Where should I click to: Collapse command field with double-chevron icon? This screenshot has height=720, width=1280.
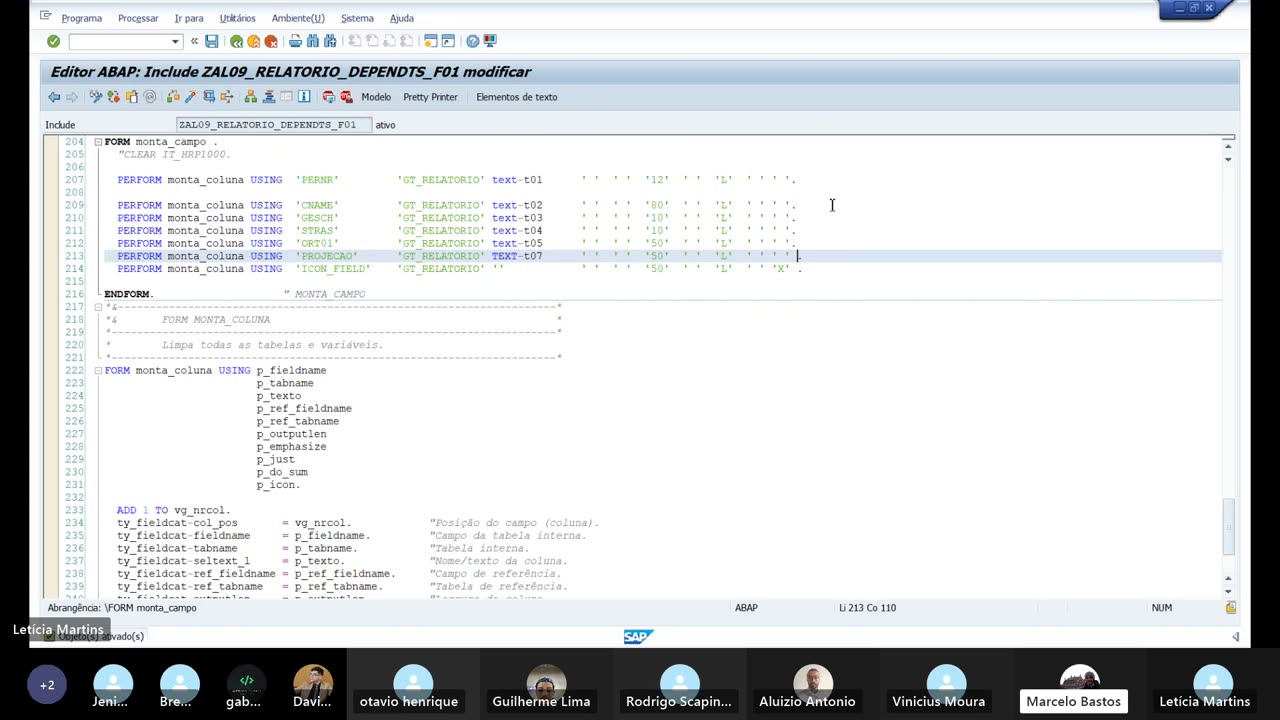194,41
